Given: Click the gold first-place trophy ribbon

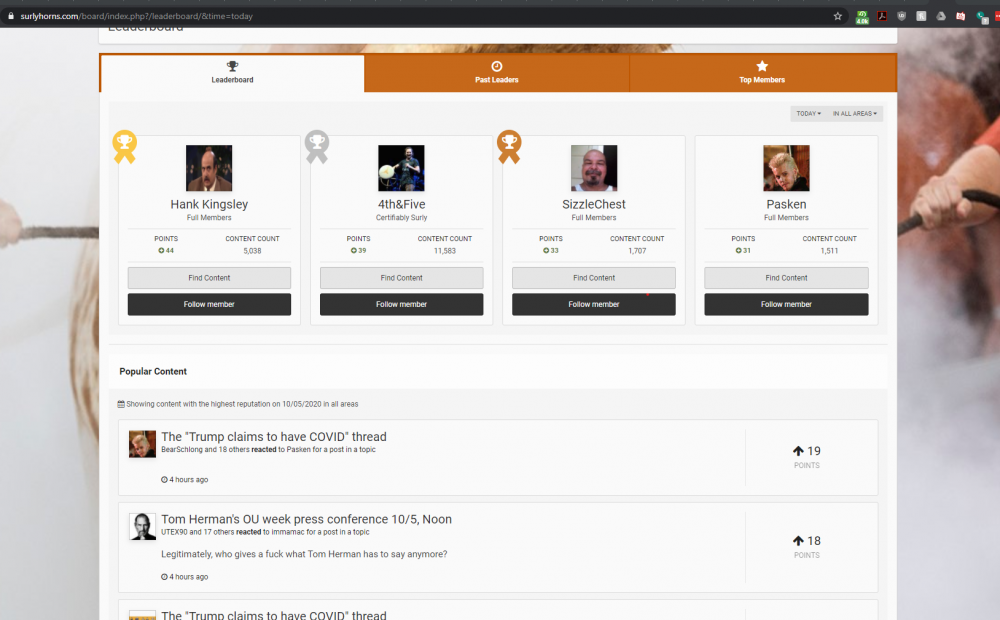Looking at the screenshot, I should pos(124,146).
